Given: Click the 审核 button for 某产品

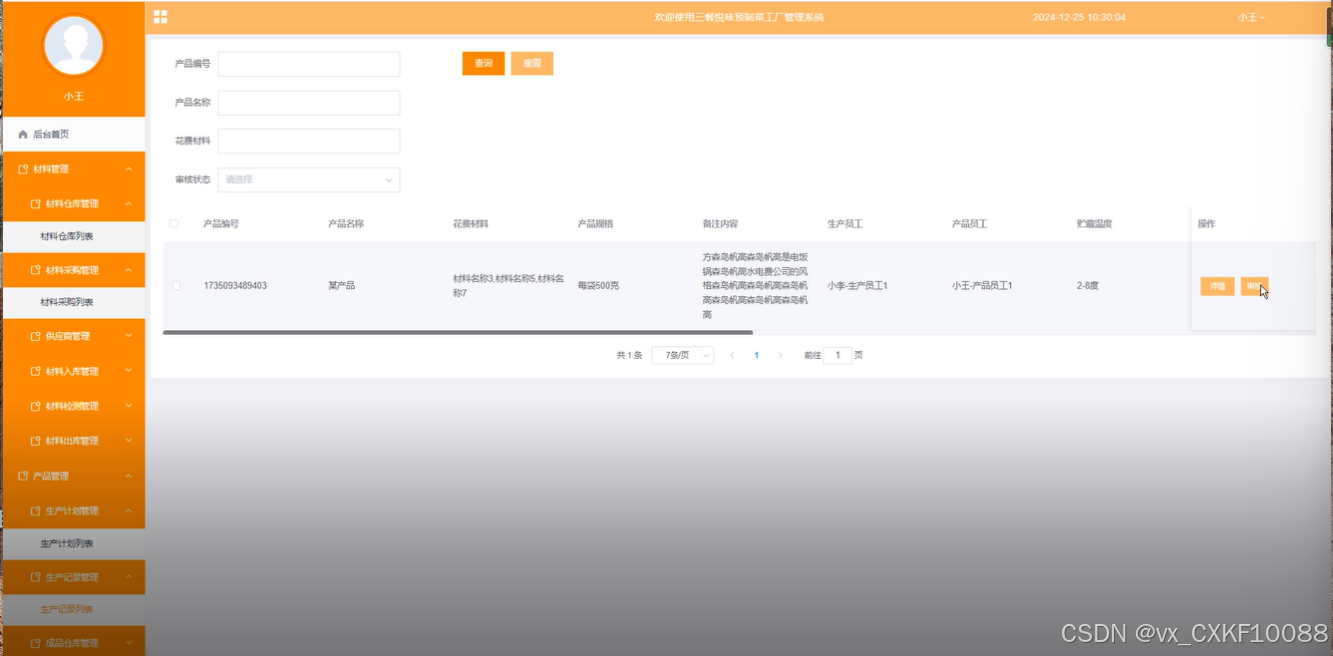Looking at the screenshot, I should click(x=1254, y=286).
